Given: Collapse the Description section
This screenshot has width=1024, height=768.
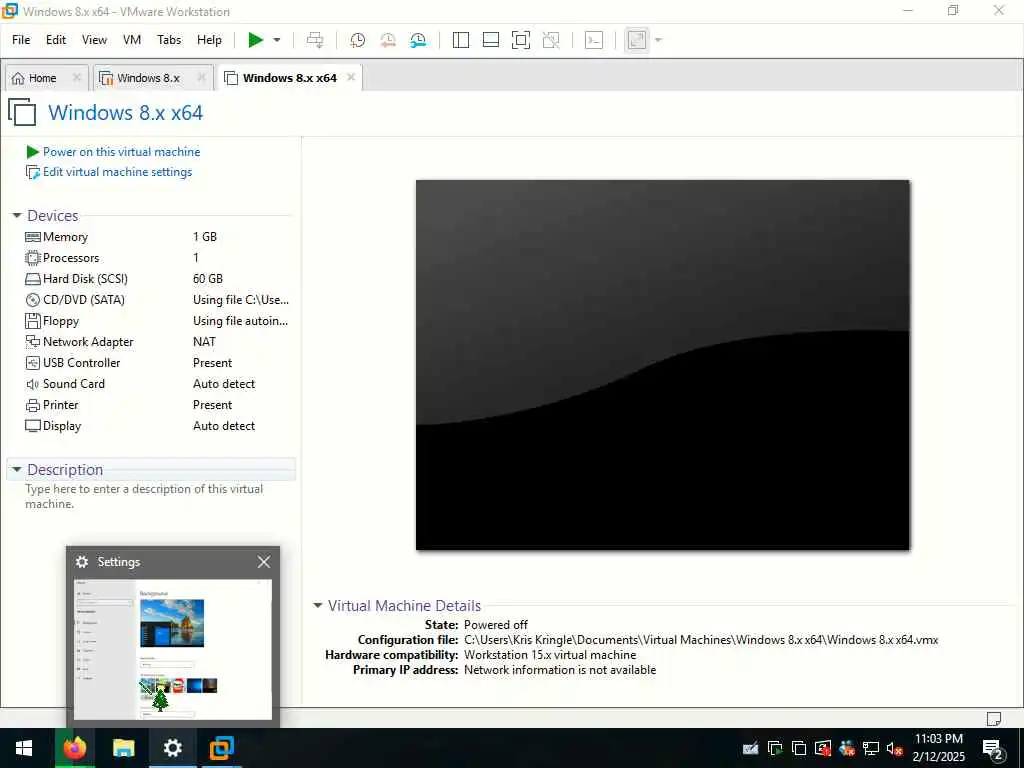Looking at the screenshot, I should 17,470.
